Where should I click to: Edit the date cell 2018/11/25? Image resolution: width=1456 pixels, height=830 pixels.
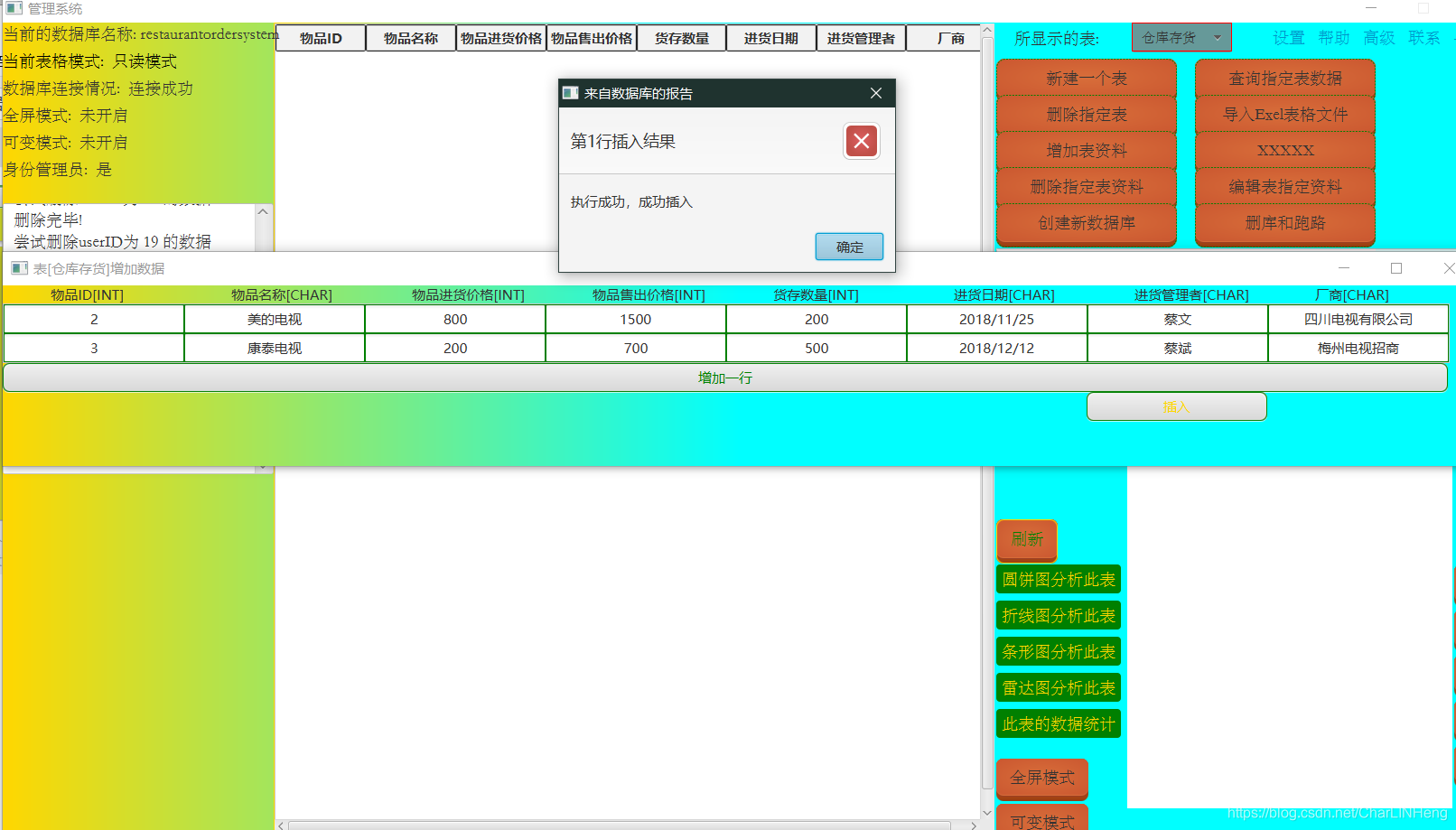[x=997, y=320]
